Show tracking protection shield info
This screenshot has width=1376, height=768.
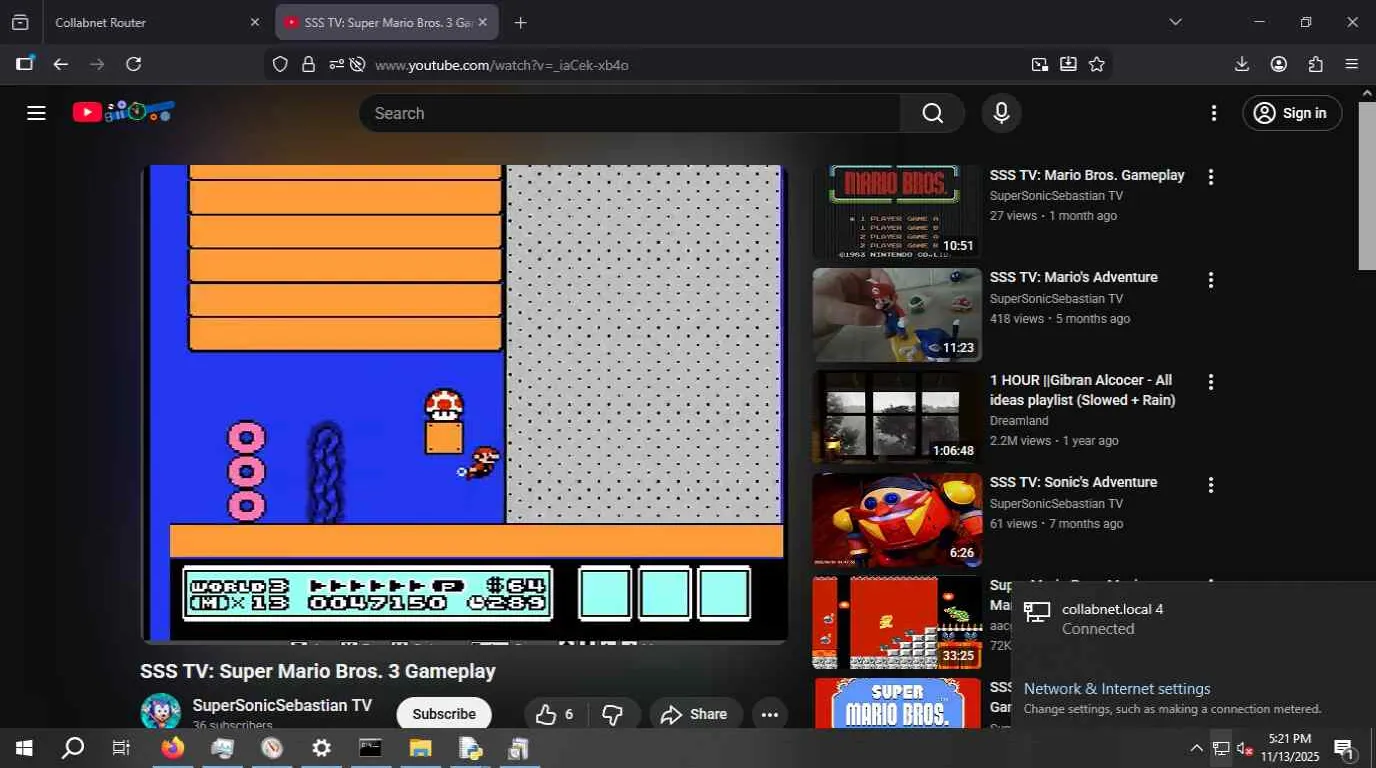pos(280,65)
